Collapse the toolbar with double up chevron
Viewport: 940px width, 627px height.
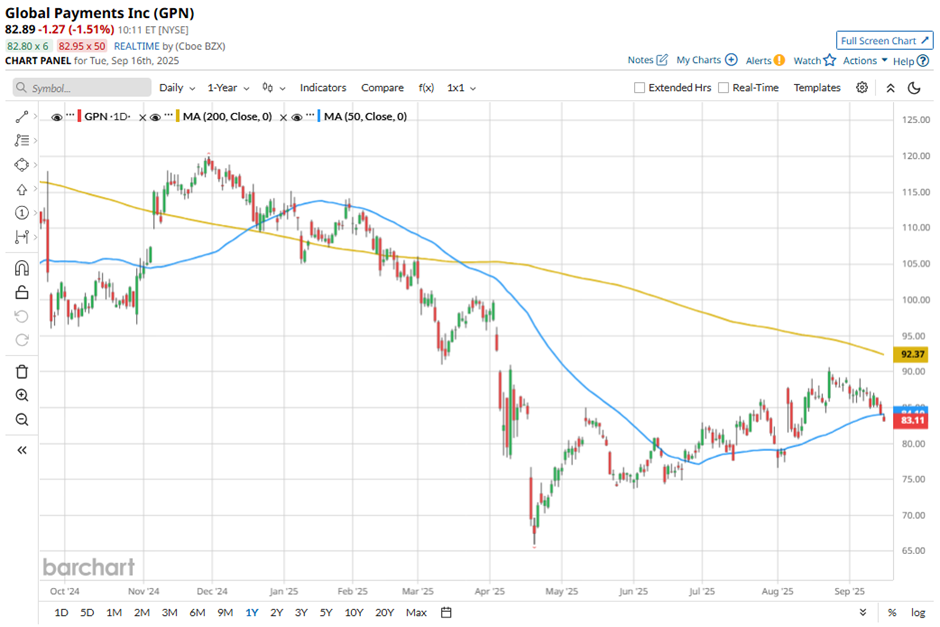coord(890,88)
